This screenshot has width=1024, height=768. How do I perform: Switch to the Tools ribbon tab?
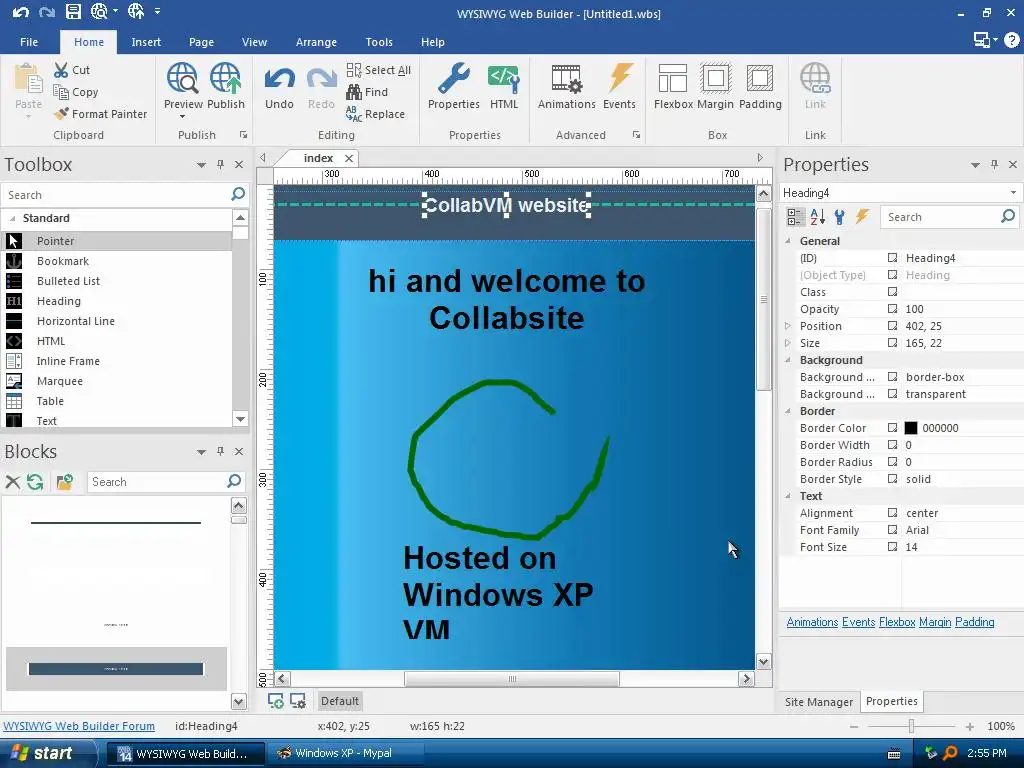[x=379, y=42]
